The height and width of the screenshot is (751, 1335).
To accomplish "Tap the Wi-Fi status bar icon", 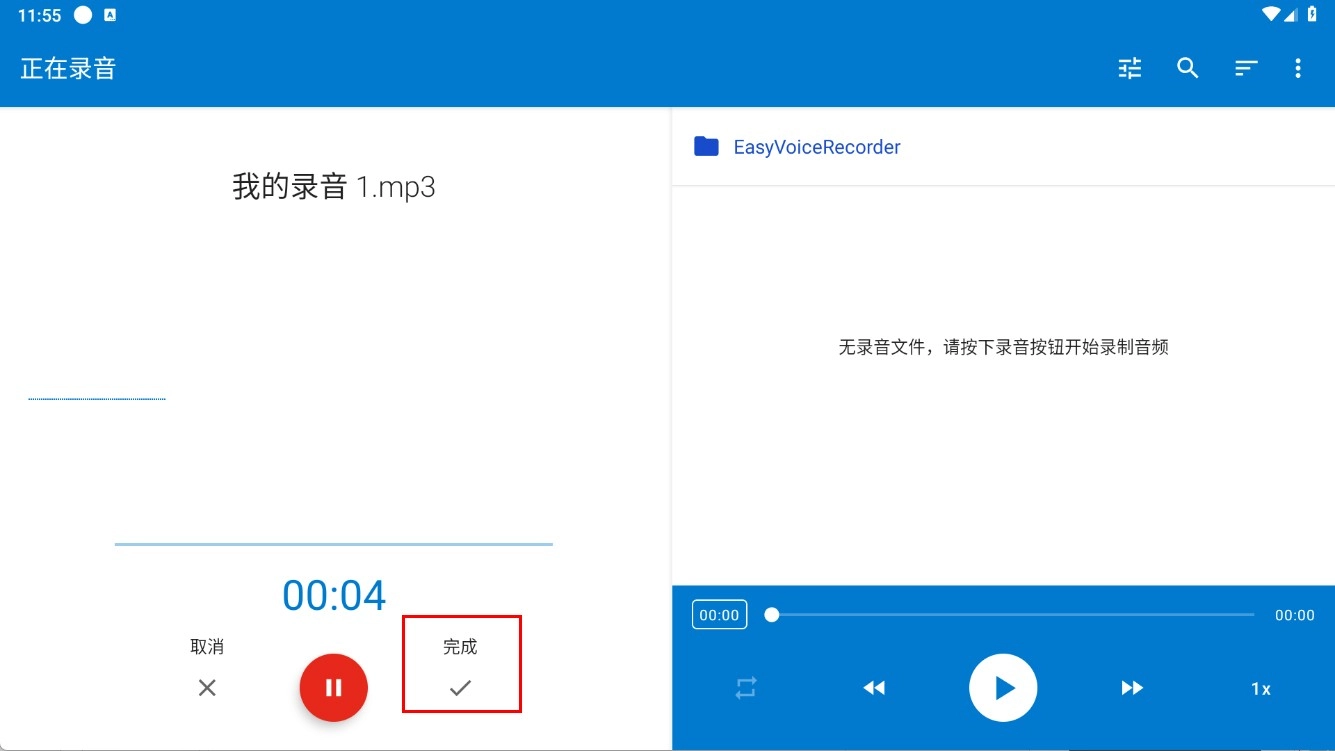I will pyautogui.click(x=1270, y=14).
